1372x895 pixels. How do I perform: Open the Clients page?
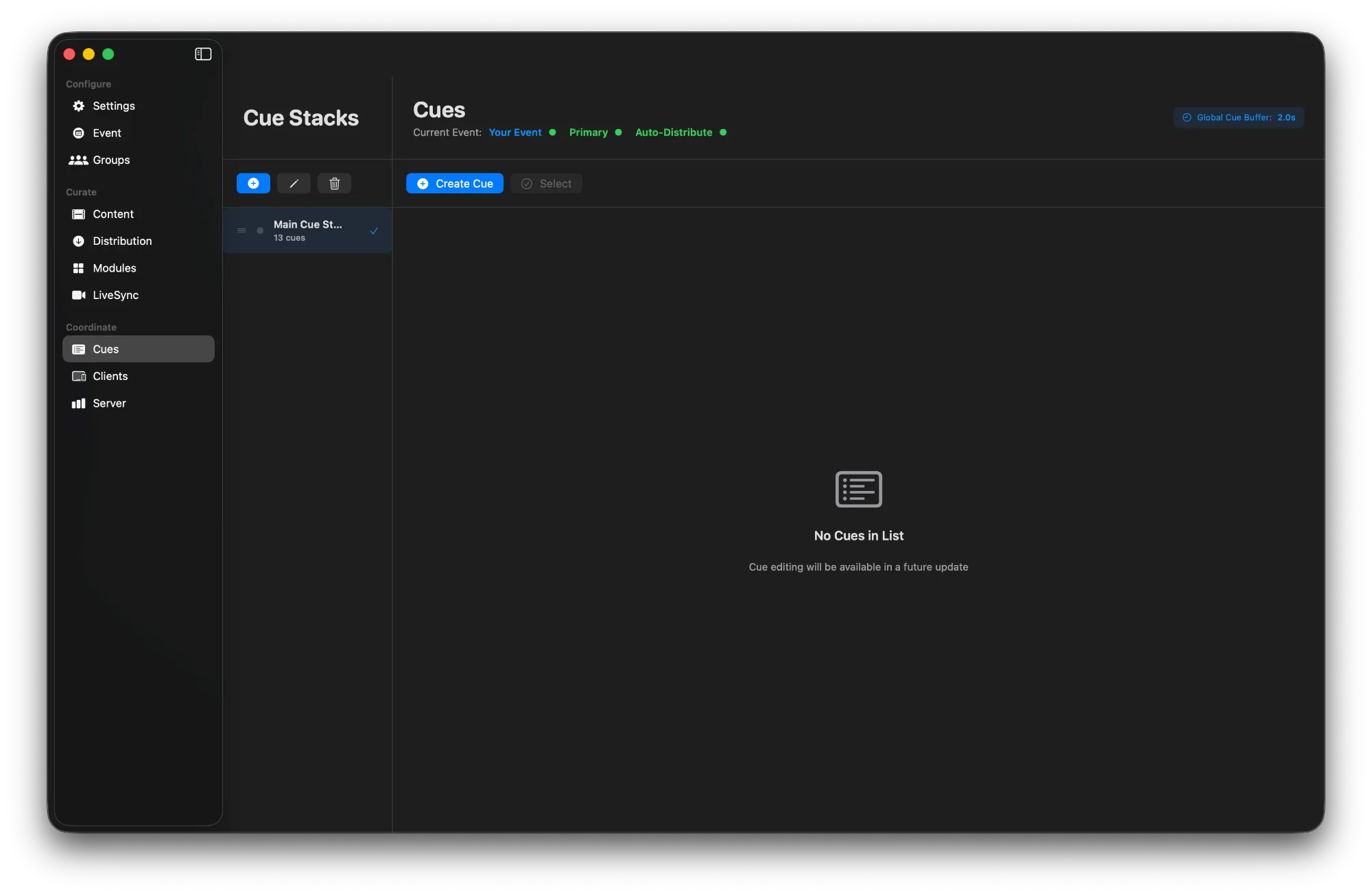pyautogui.click(x=110, y=376)
